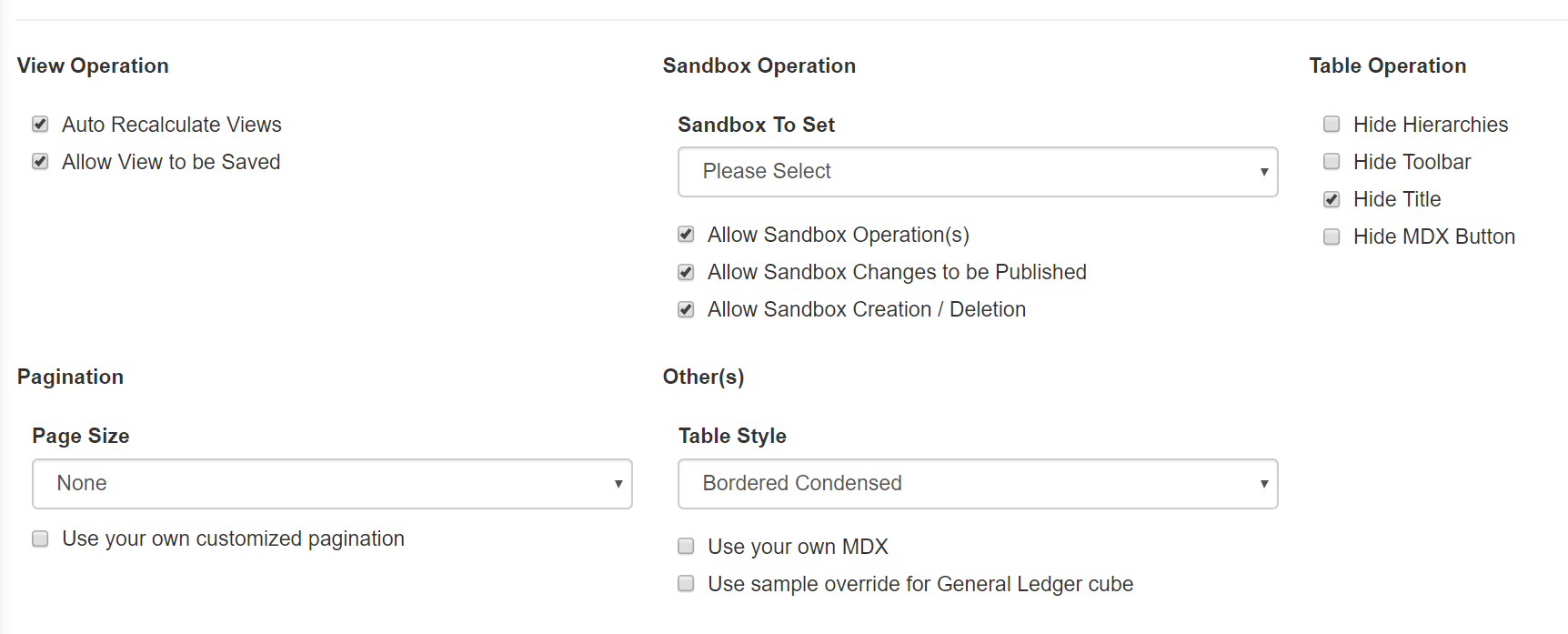Enable sample override for General Ledger cube

(x=687, y=584)
